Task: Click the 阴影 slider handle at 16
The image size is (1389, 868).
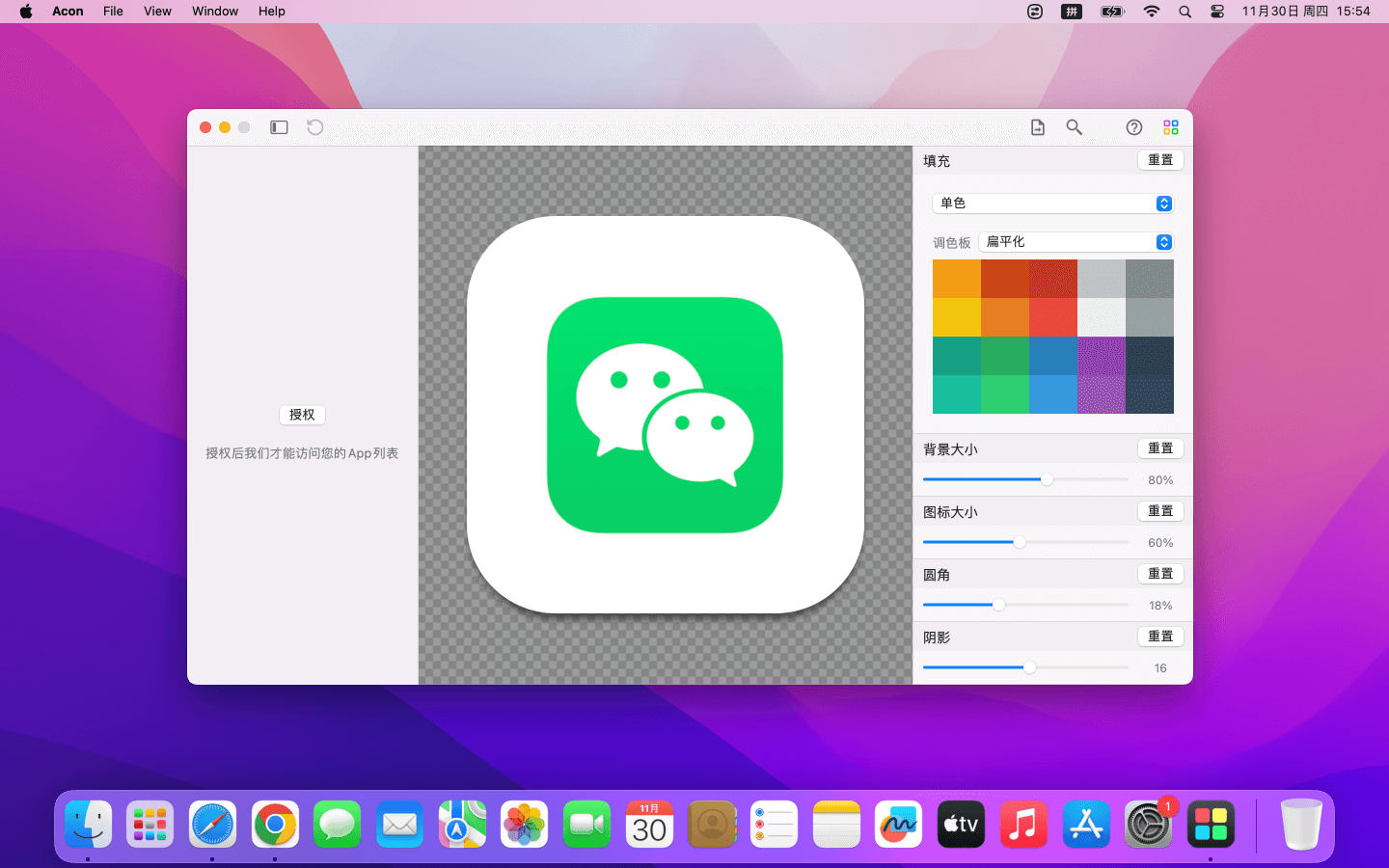Action: 1030,667
